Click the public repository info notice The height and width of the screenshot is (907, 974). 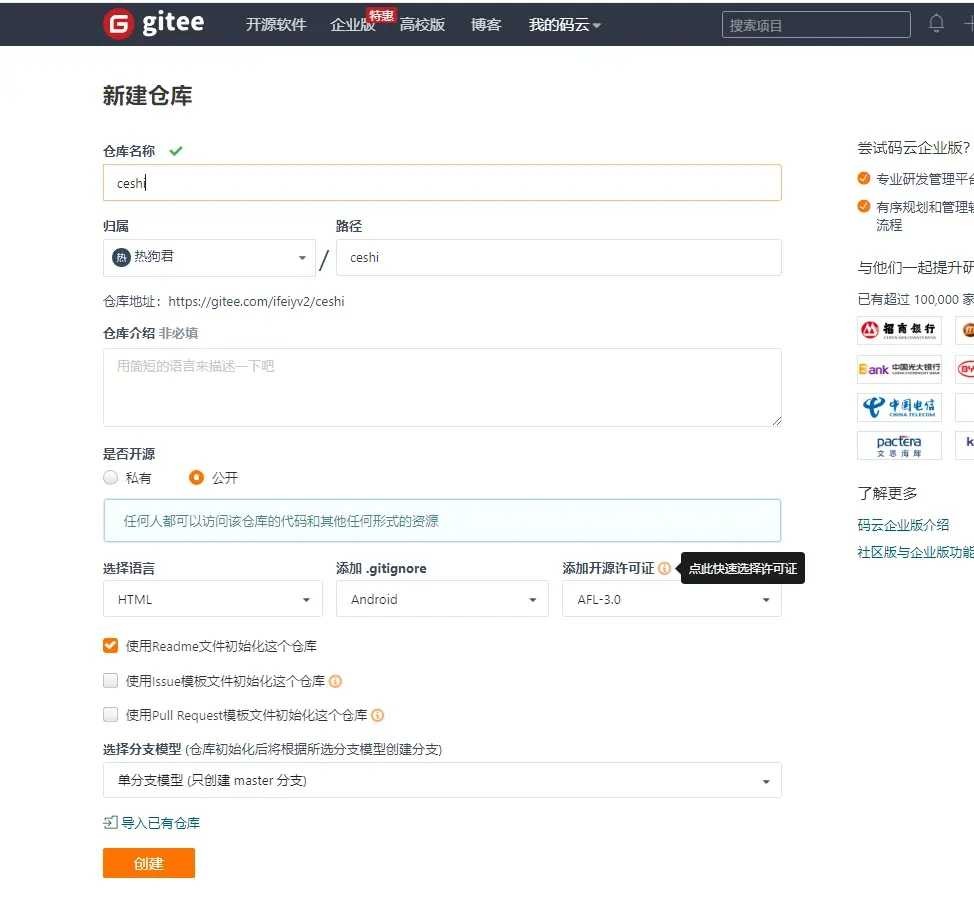coord(442,521)
